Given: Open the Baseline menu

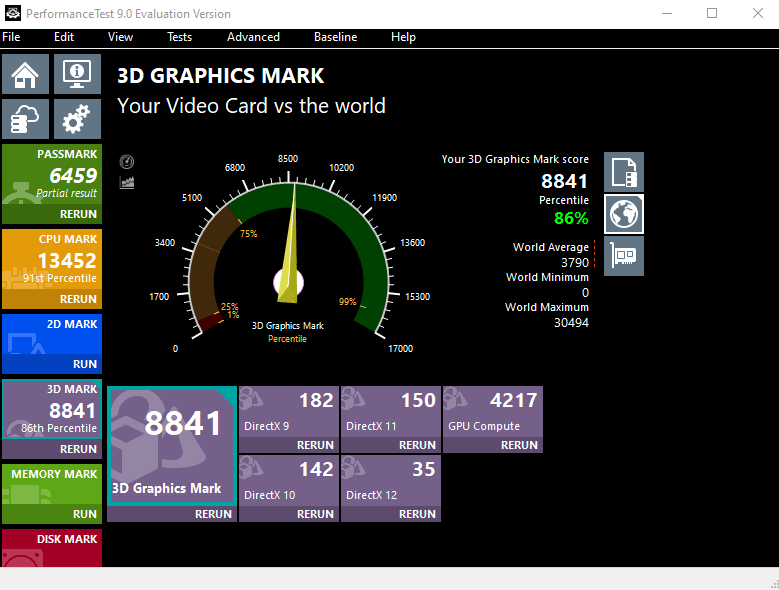Looking at the screenshot, I should [335, 37].
